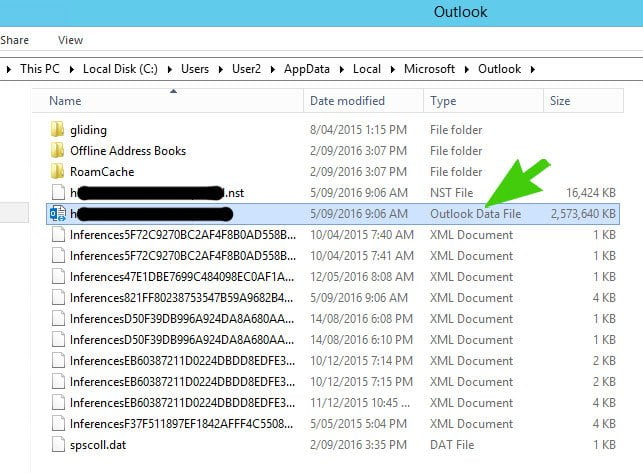643x473 pixels.
Task: Click 12/05/2016 8:08 AM date cell
Action: (362, 276)
